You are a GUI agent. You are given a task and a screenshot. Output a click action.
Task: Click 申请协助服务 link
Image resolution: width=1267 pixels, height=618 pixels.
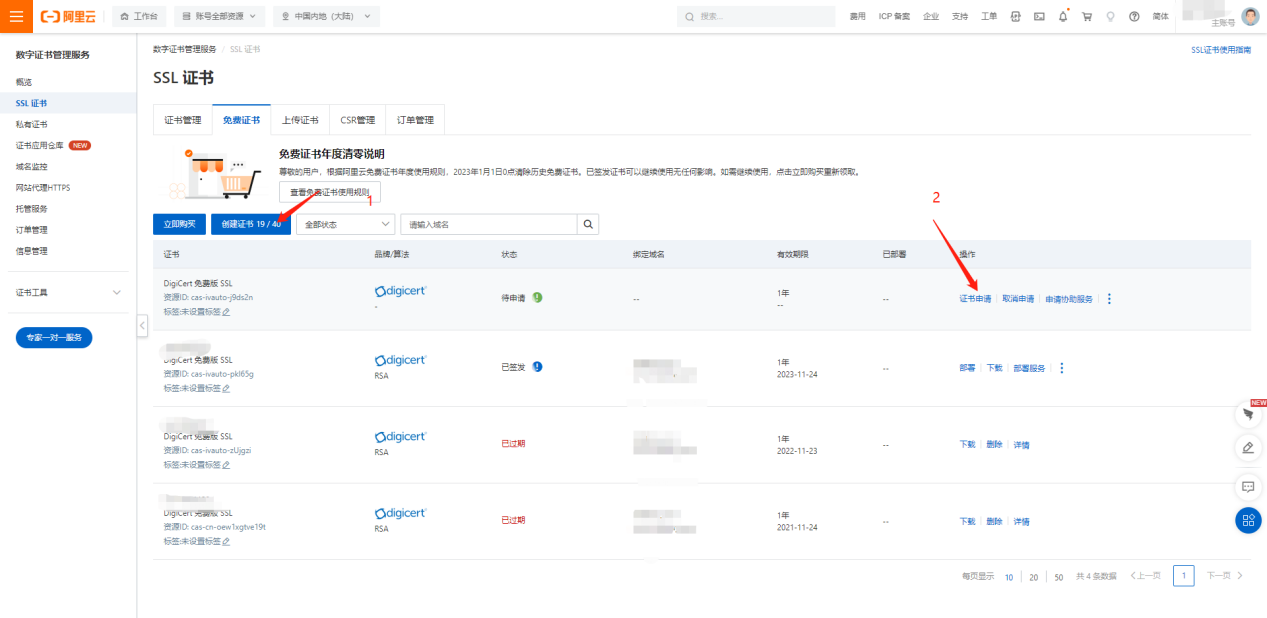1069,299
